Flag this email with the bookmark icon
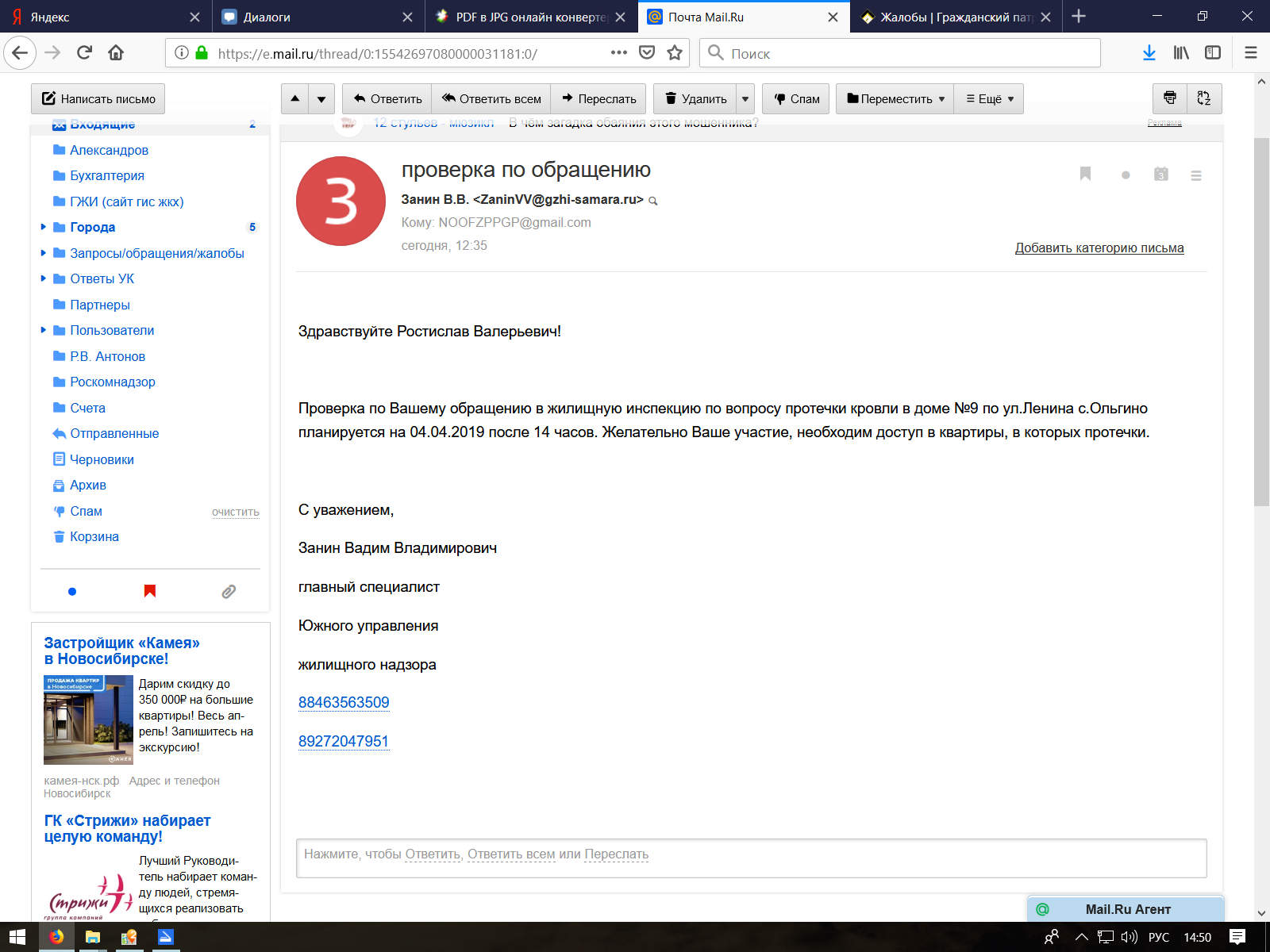Image resolution: width=1270 pixels, height=952 pixels. [1085, 174]
